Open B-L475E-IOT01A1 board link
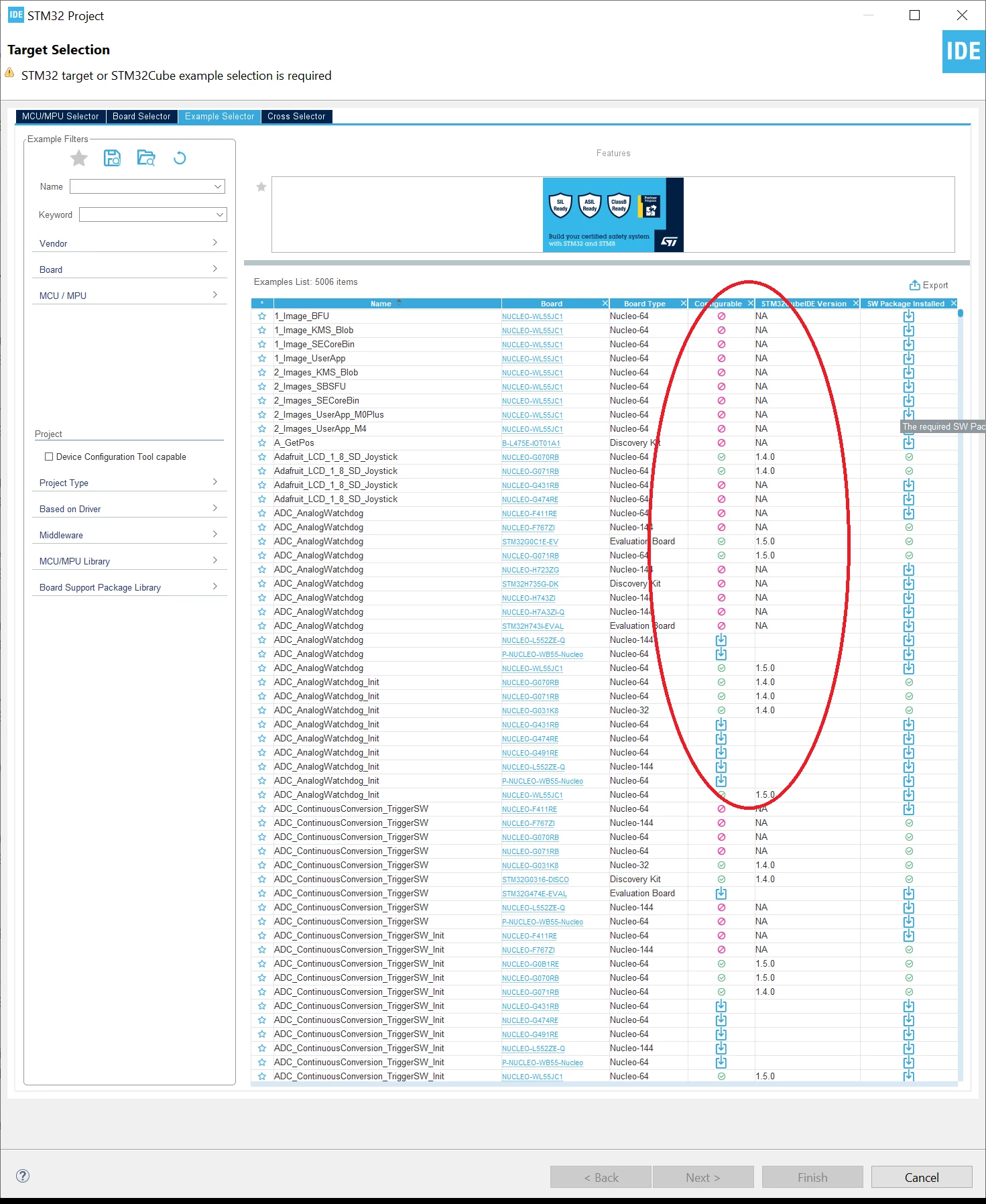 click(531, 443)
